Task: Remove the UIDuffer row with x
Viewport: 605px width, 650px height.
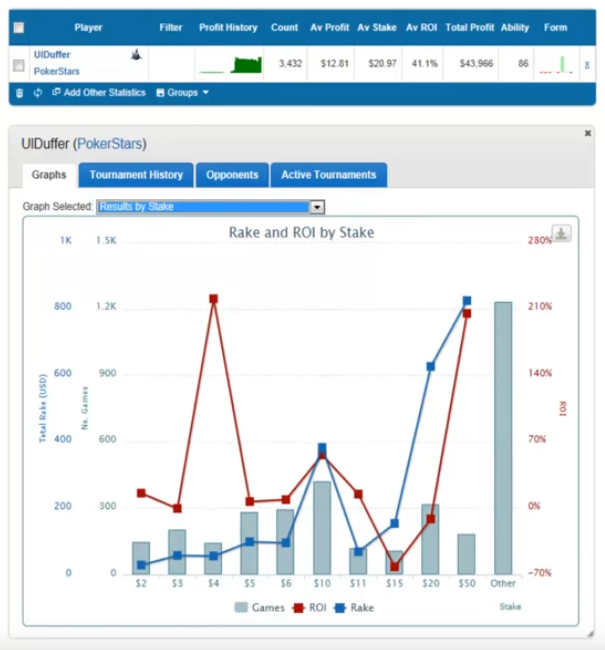Action: point(587,64)
